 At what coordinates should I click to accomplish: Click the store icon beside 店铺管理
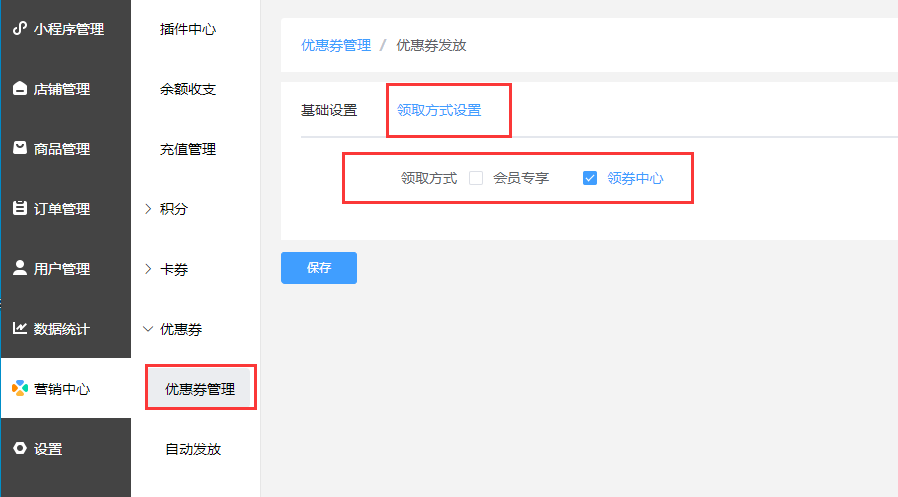click(20, 88)
